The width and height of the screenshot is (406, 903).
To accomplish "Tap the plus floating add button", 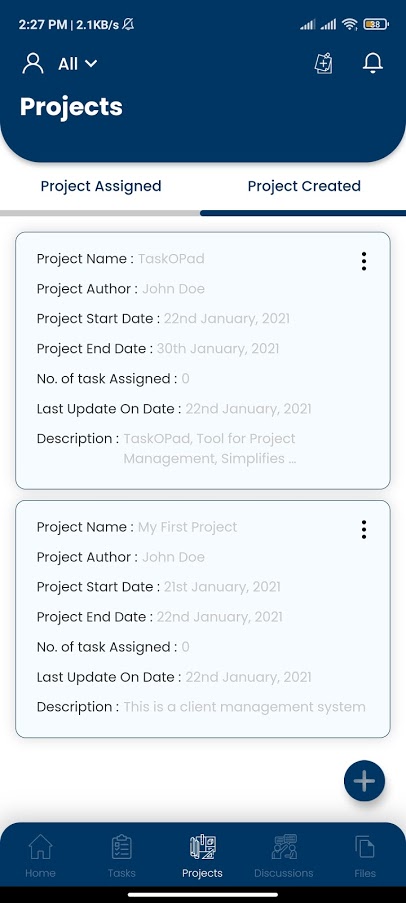I will pyautogui.click(x=364, y=781).
